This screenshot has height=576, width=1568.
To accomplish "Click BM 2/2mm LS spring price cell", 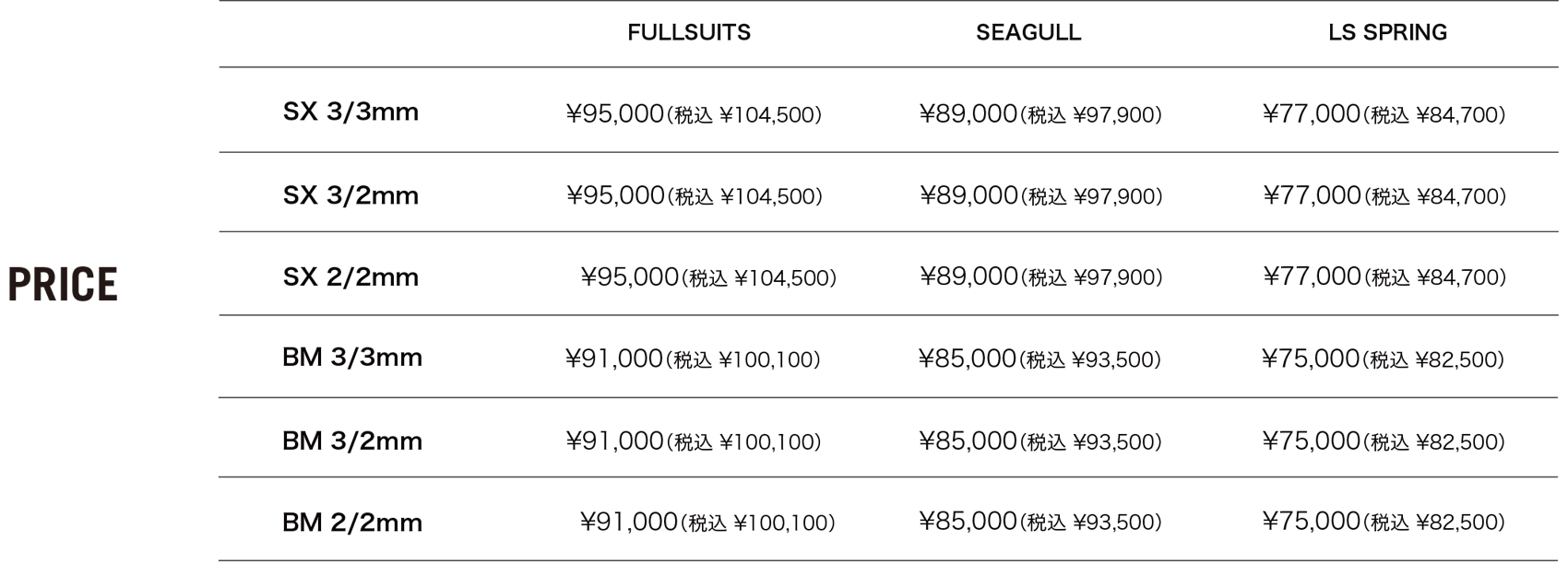I will tap(1384, 522).
